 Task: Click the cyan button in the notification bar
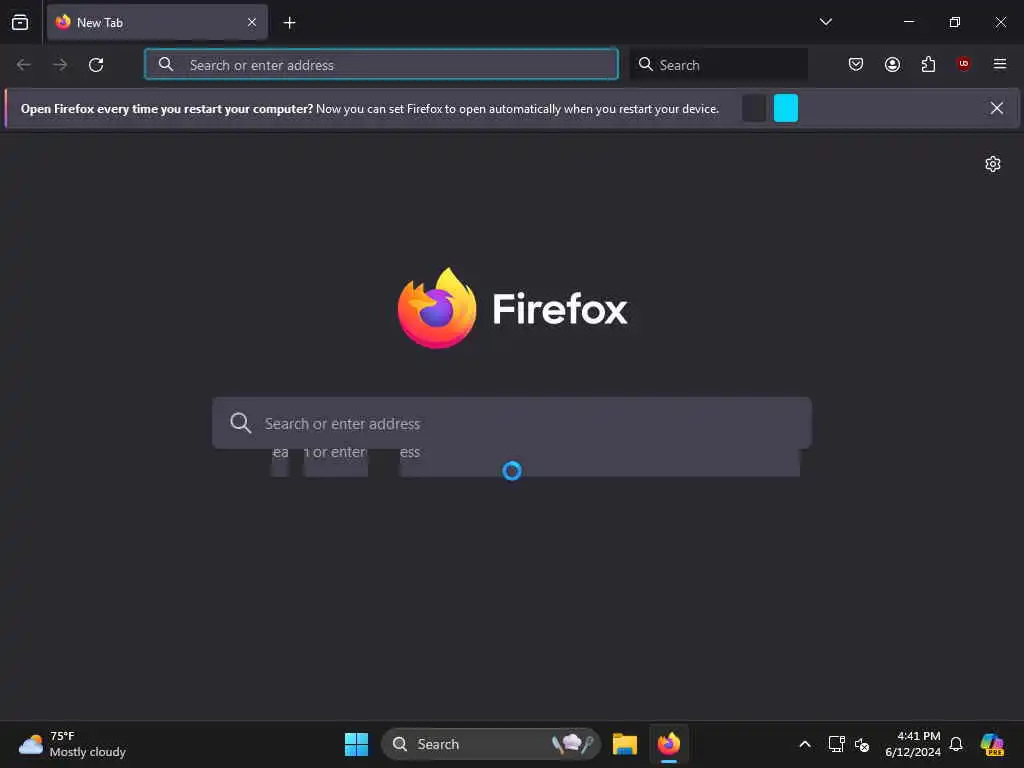tap(786, 108)
